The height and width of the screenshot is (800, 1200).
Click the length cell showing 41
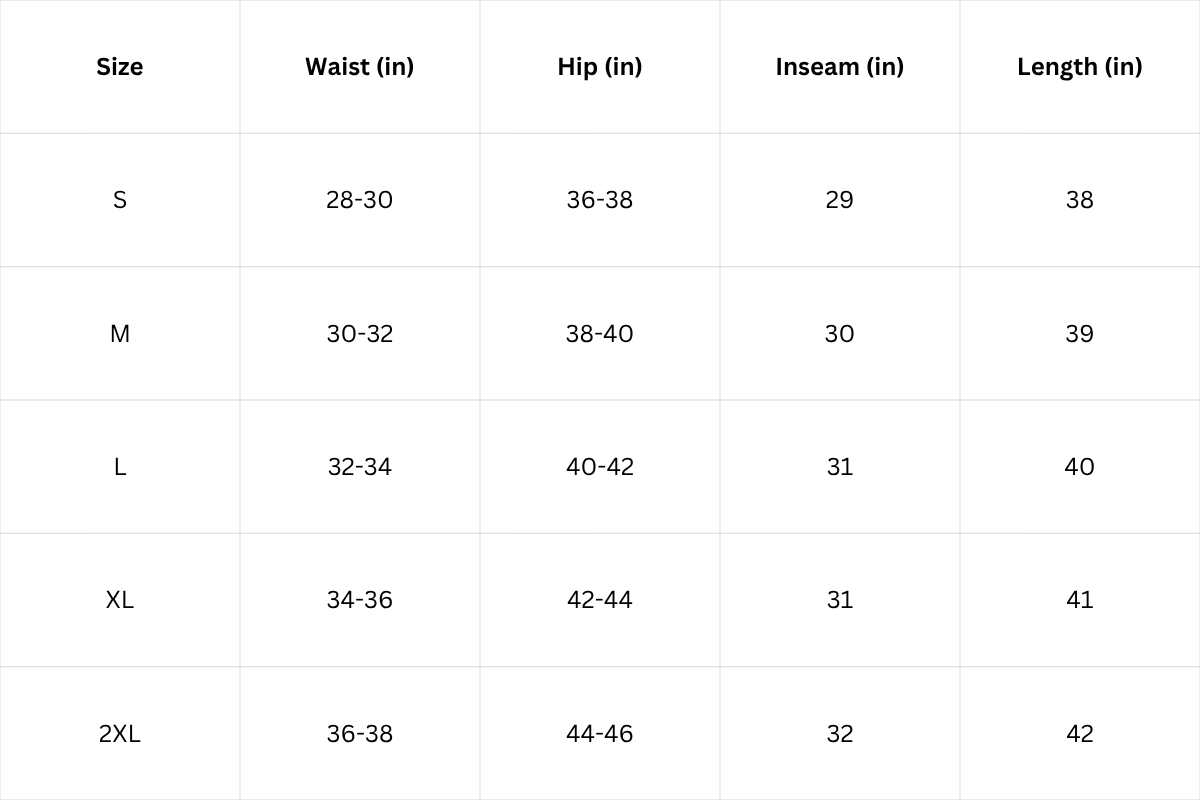click(x=1079, y=600)
